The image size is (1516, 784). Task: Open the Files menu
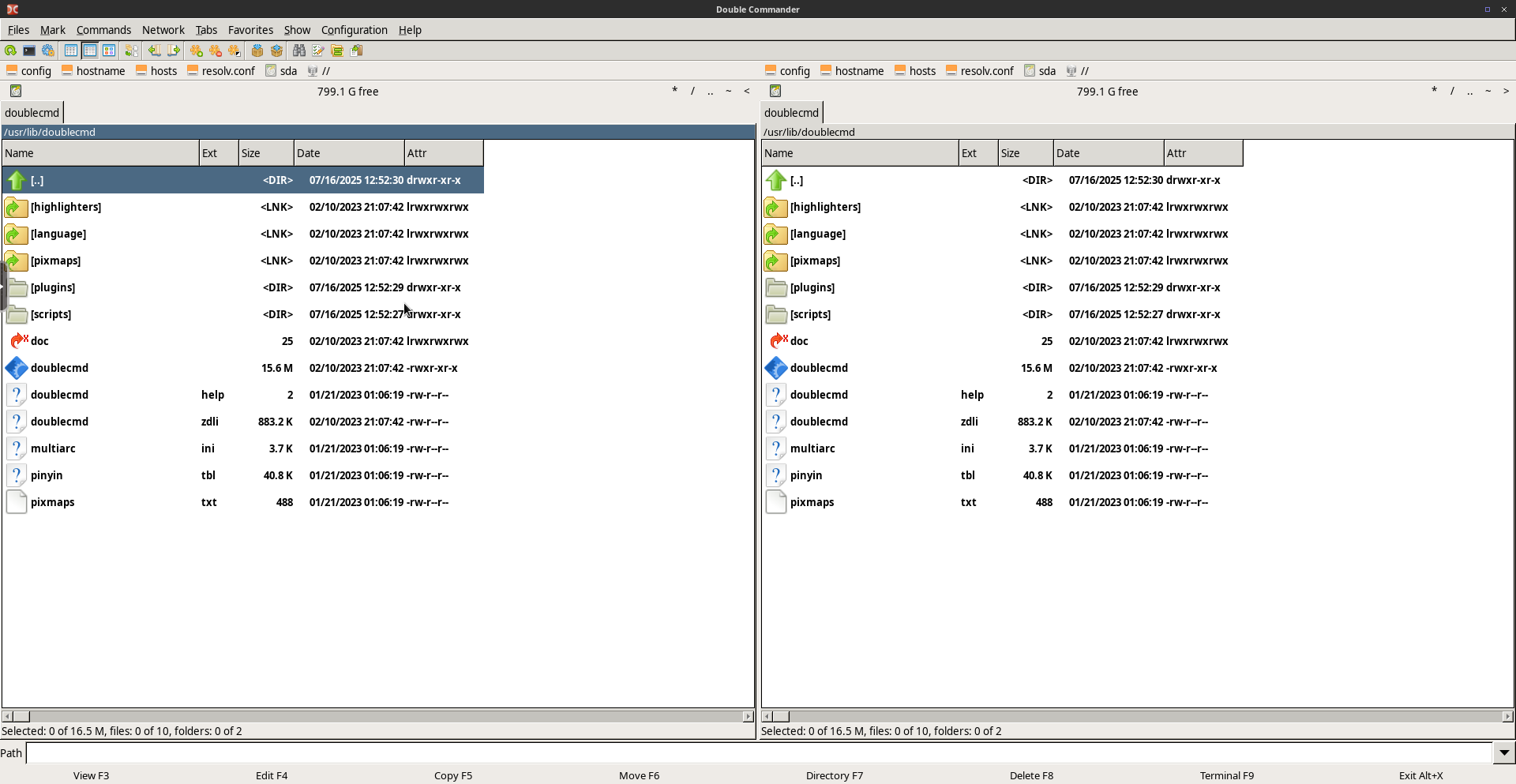point(18,30)
